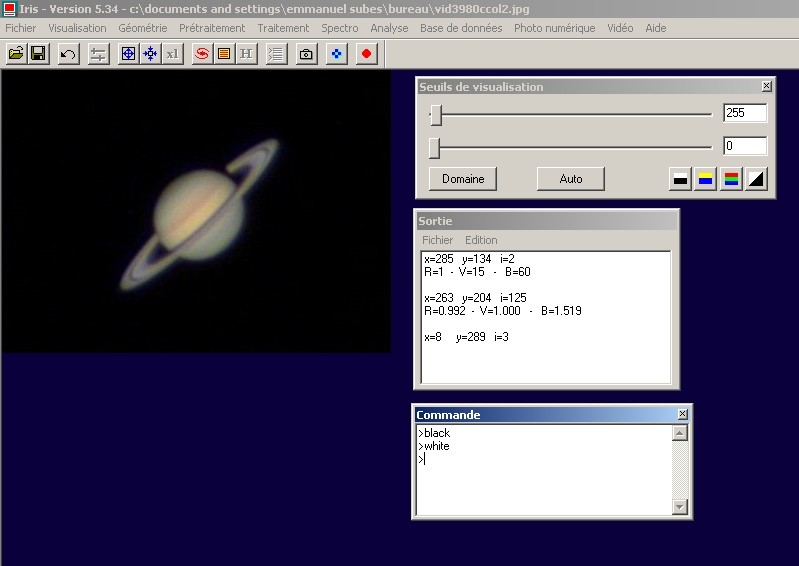Select the yellow-blue palette icon
Viewport: 799px width, 566px height.
[x=705, y=179]
